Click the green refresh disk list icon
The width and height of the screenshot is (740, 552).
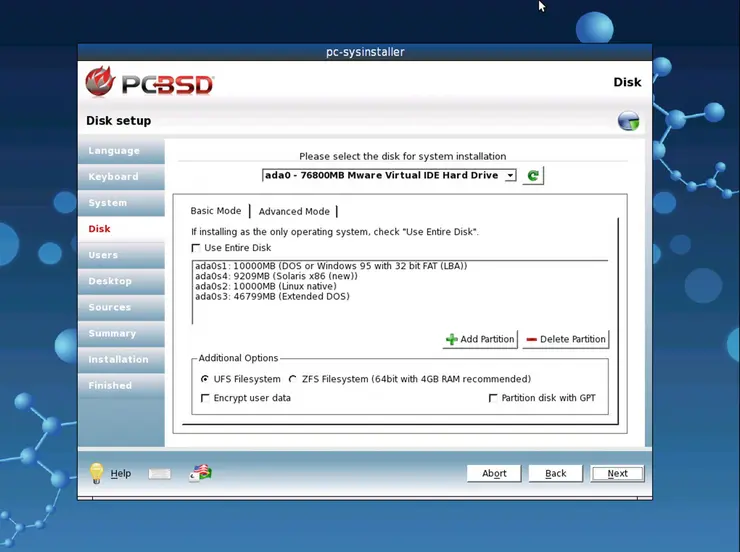pos(533,176)
